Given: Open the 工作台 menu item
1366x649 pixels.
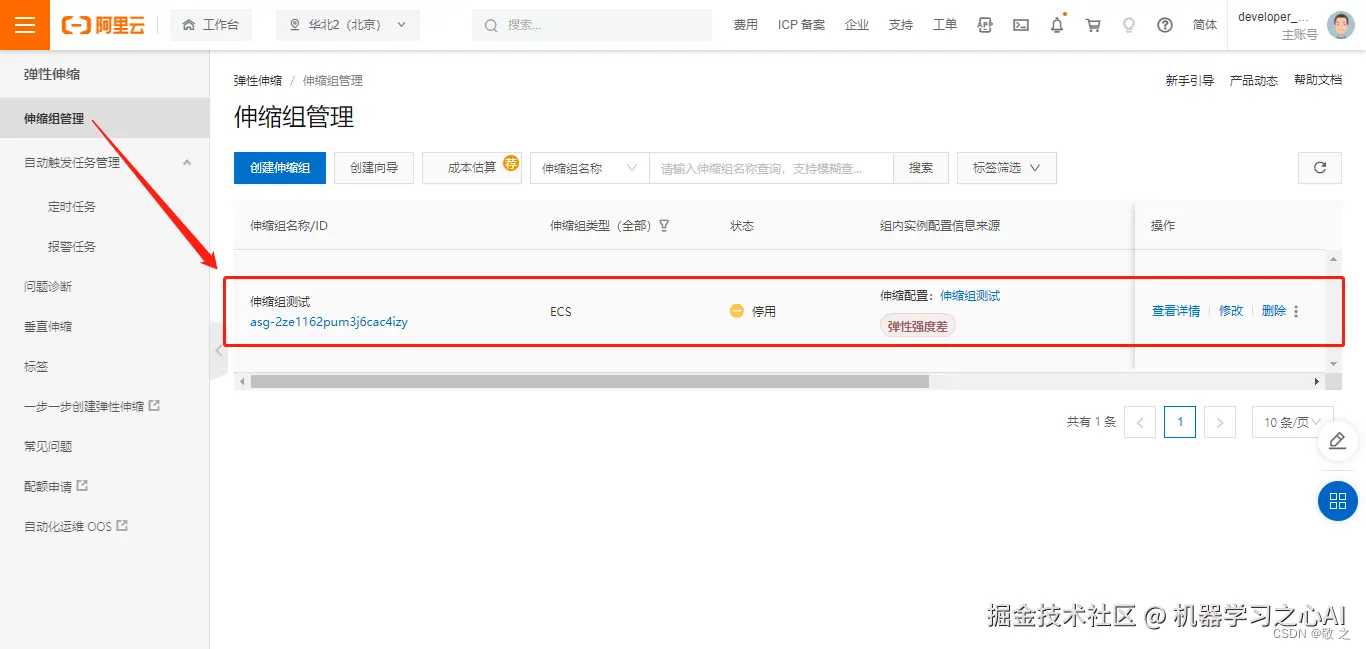Looking at the screenshot, I should tap(211, 24).
